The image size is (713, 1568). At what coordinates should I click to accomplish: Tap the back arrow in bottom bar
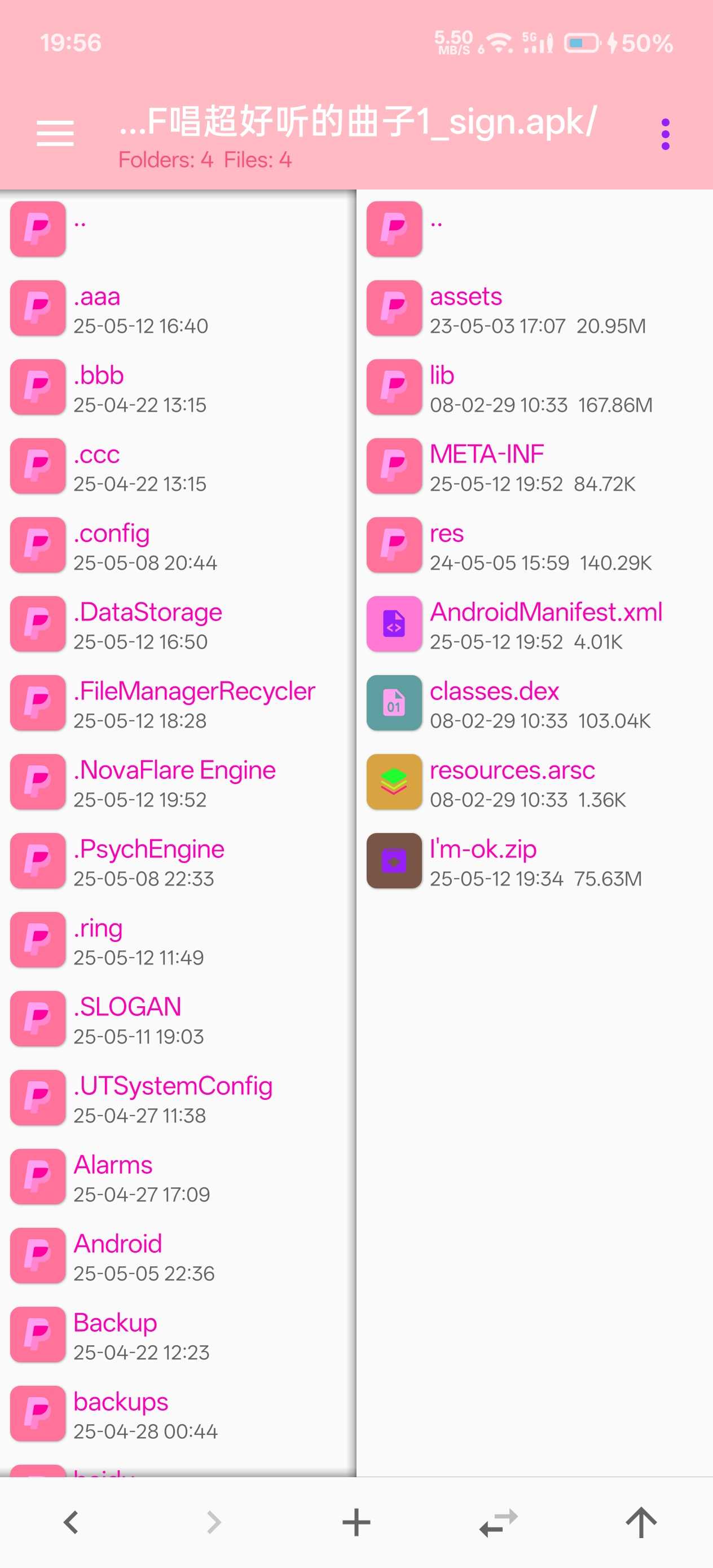point(71,1522)
